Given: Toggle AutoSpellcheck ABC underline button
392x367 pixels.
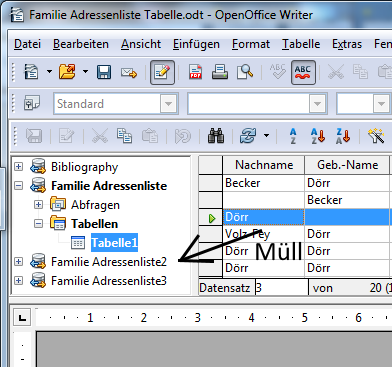Looking at the screenshot, I should (x=303, y=72).
